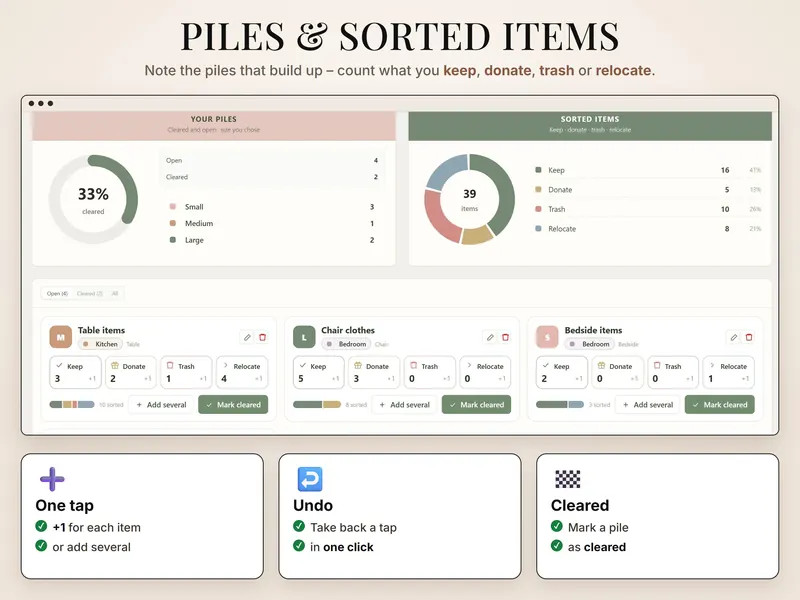Screen dimensions: 800x600
Task: Click the pencil edit icon on Chair clothes
Action: point(490,337)
